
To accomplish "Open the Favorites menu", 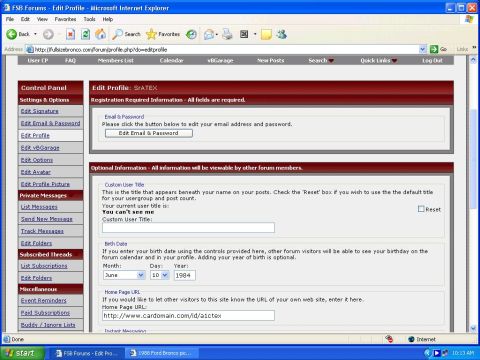I will (x=65, y=19).
